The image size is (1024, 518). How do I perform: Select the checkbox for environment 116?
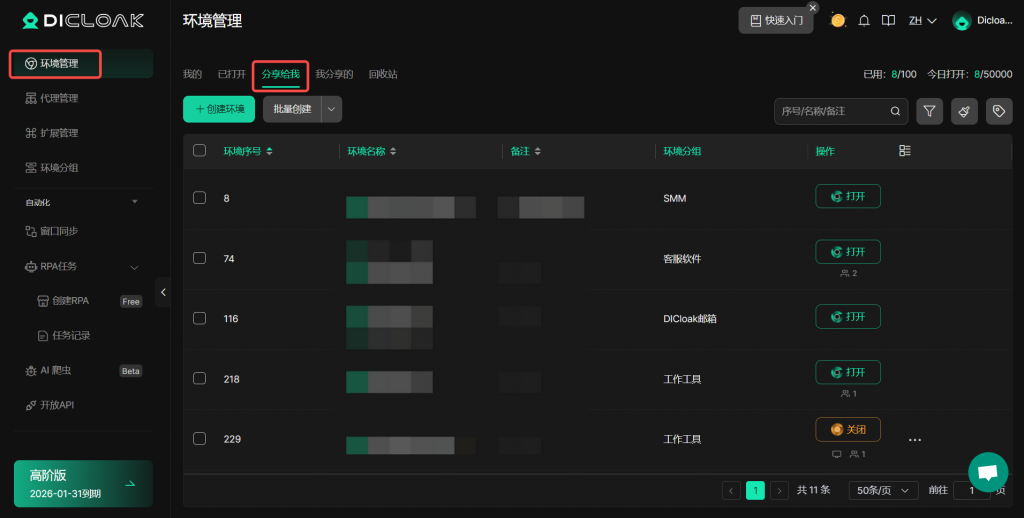(x=200, y=318)
